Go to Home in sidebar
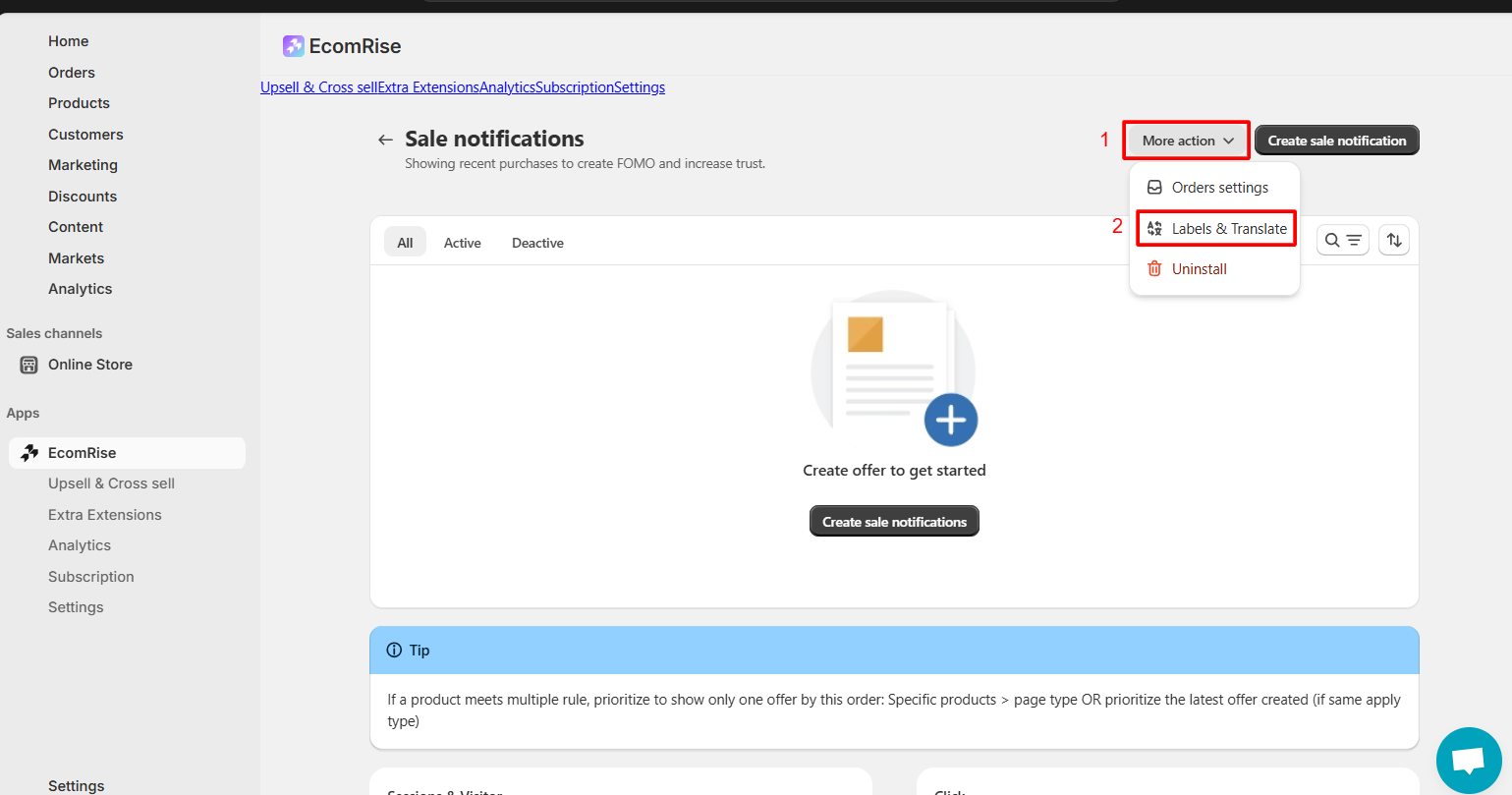This screenshot has width=1512, height=795. [69, 41]
